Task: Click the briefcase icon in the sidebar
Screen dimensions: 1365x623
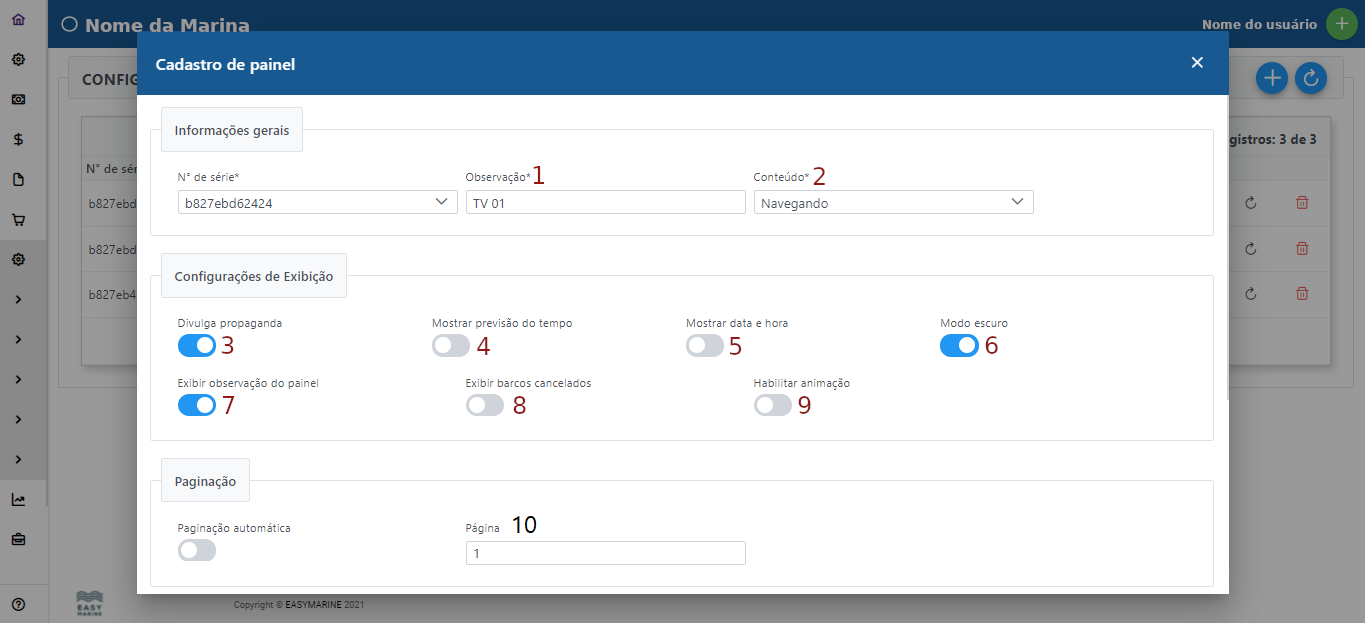Action: coord(18,539)
